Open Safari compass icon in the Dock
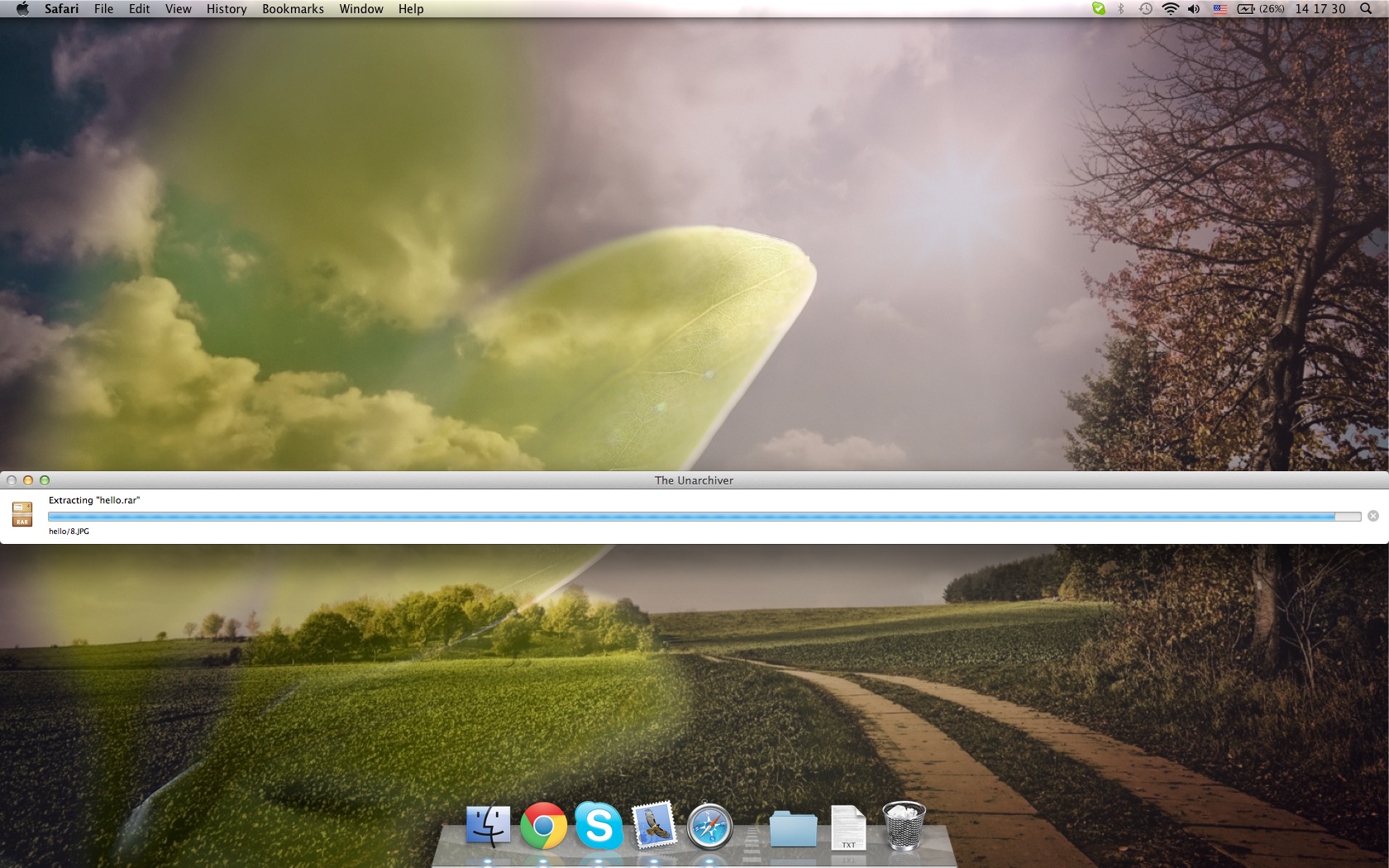 (709, 826)
